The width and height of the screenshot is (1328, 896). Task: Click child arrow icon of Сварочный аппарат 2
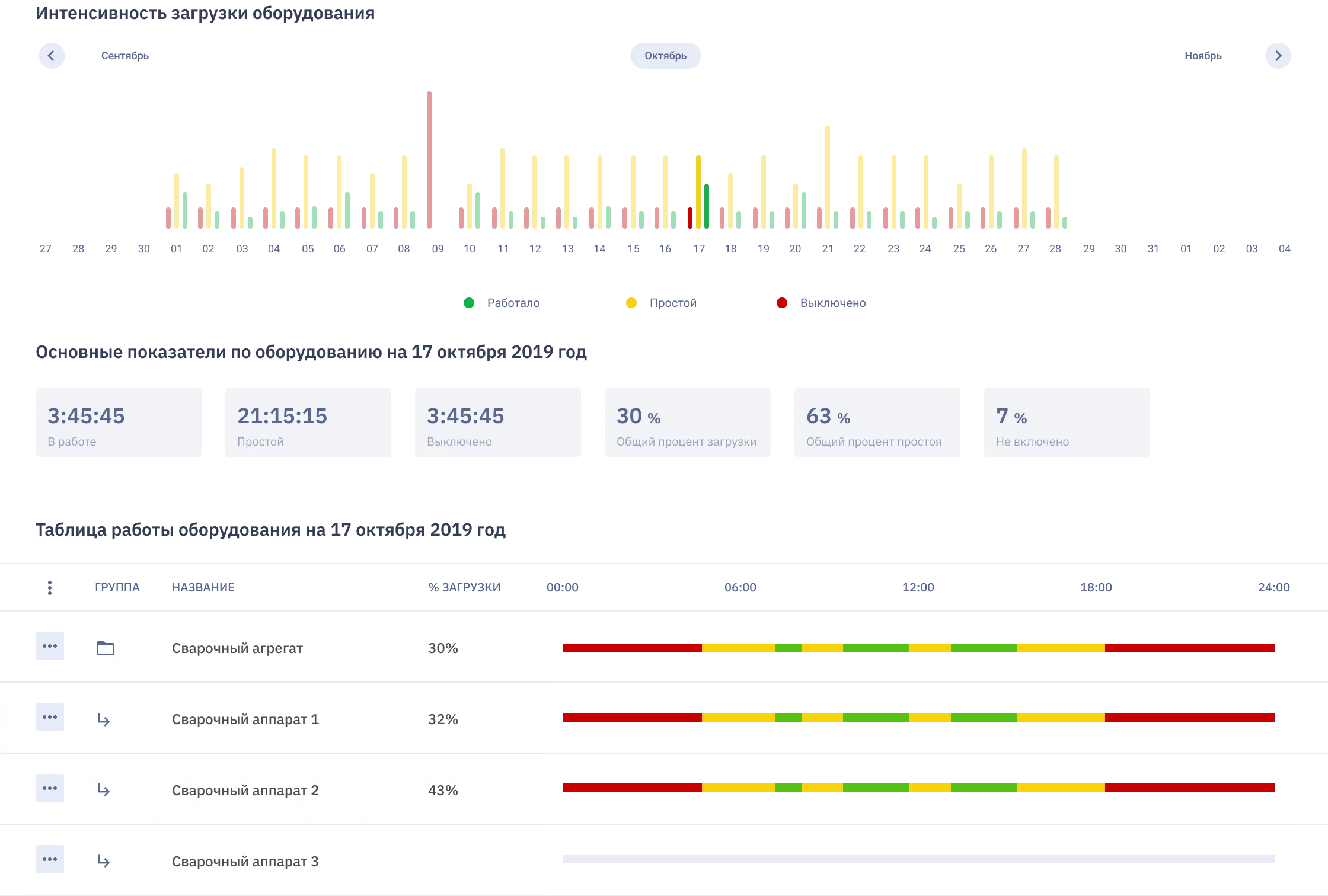click(x=104, y=790)
